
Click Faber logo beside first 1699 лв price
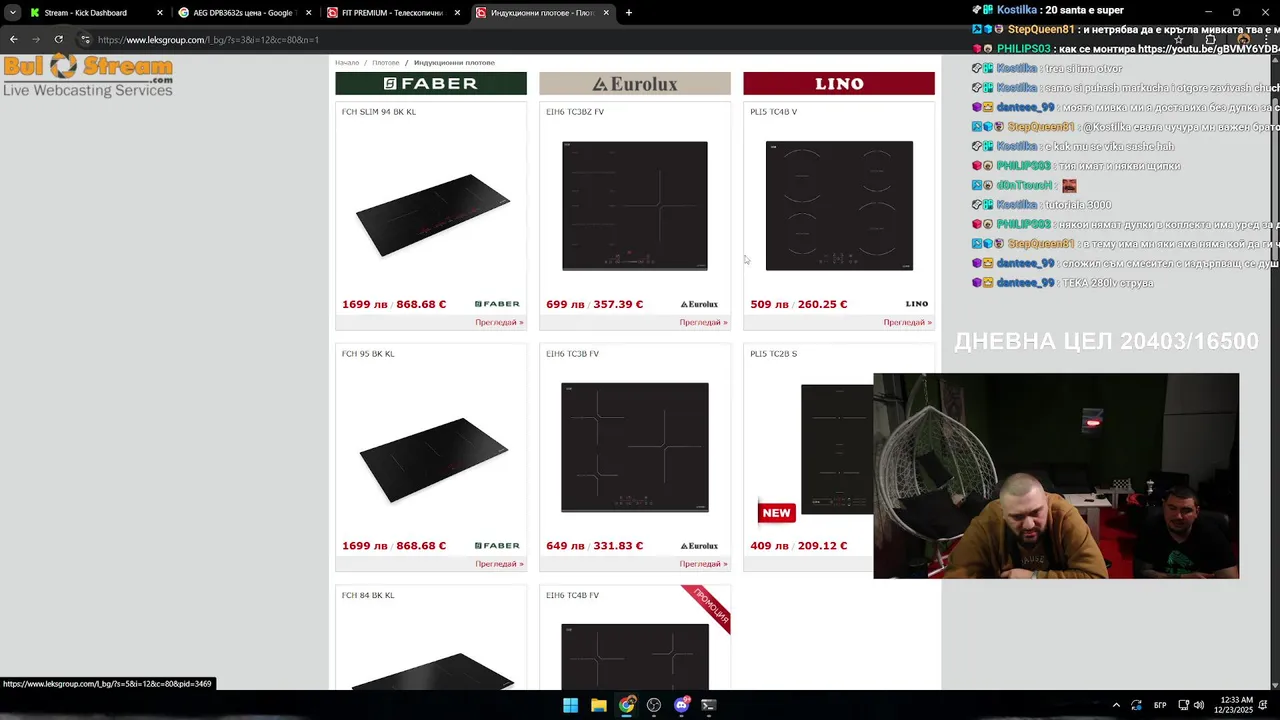tap(497, 304)
